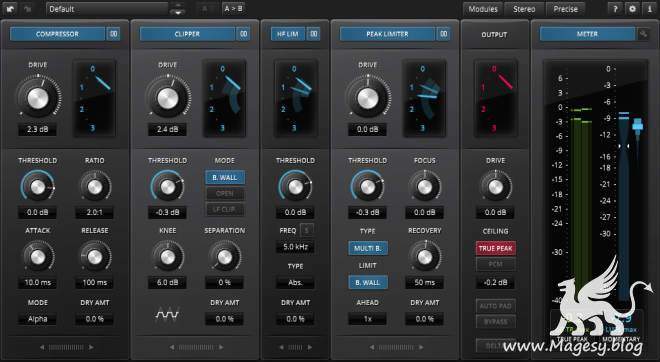Screen dimensions: 660x362
Task: Click the left arrow below the Clipper module
Action: [171, 347]
